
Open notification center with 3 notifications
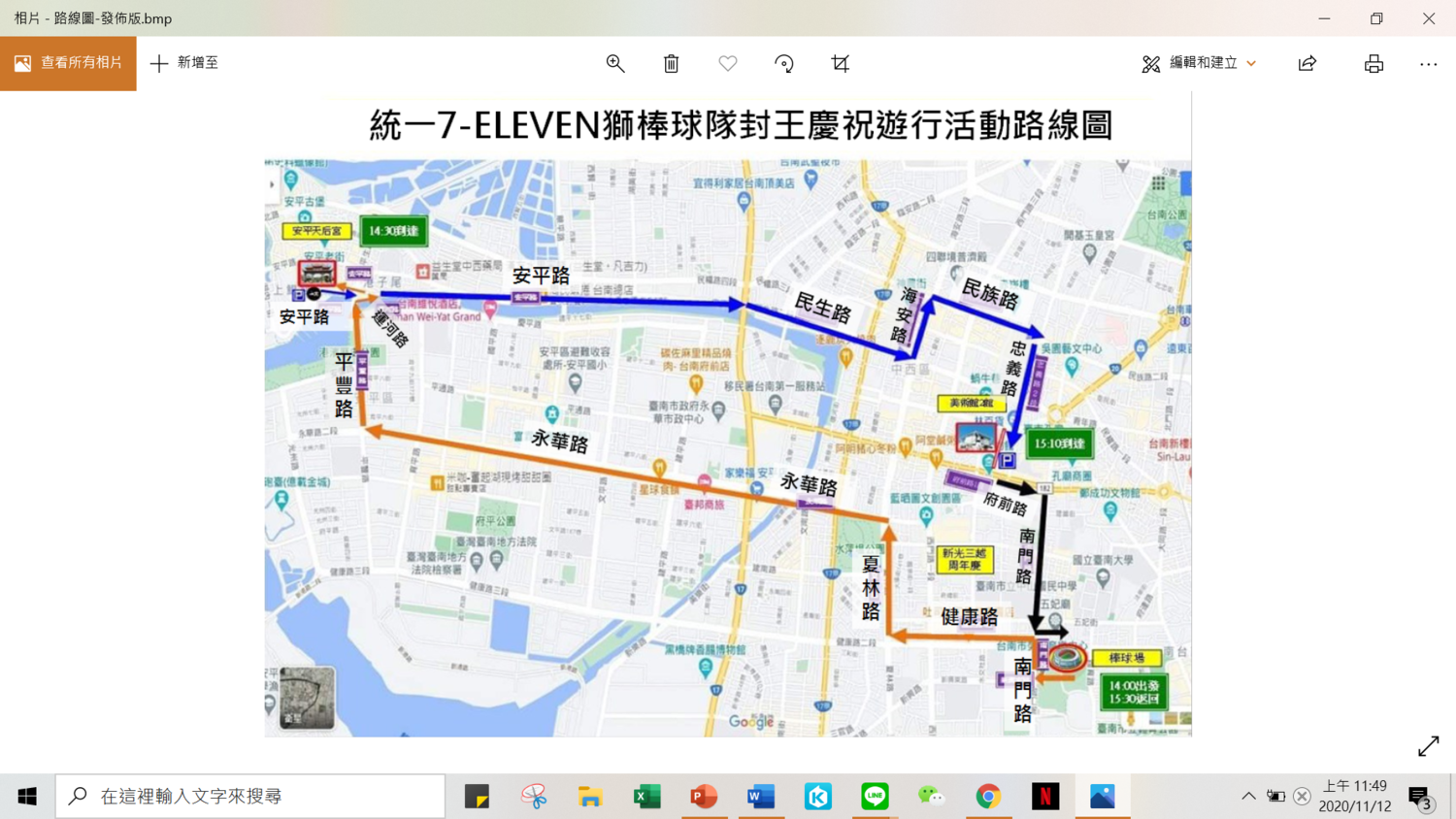(1420, 797)
